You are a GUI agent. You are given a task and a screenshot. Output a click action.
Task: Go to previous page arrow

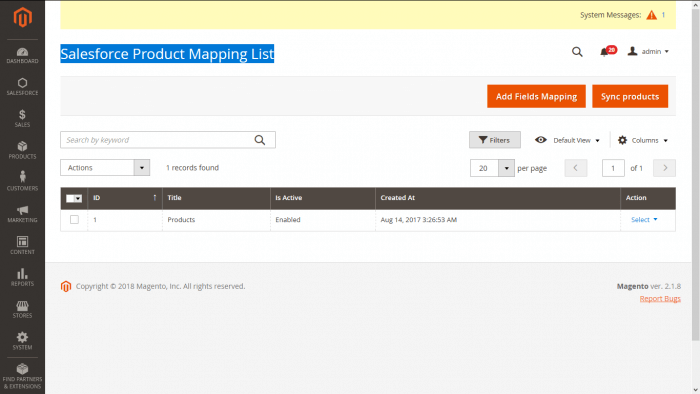tap(575, 168)
